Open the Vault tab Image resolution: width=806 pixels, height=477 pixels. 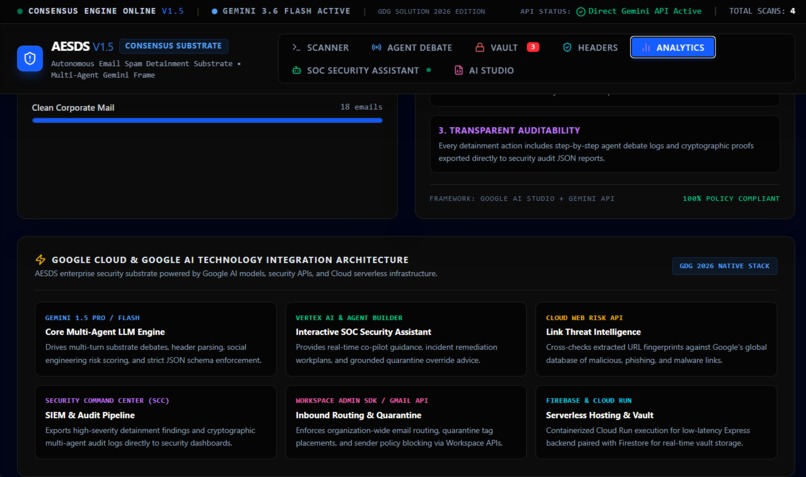(507, 47)
